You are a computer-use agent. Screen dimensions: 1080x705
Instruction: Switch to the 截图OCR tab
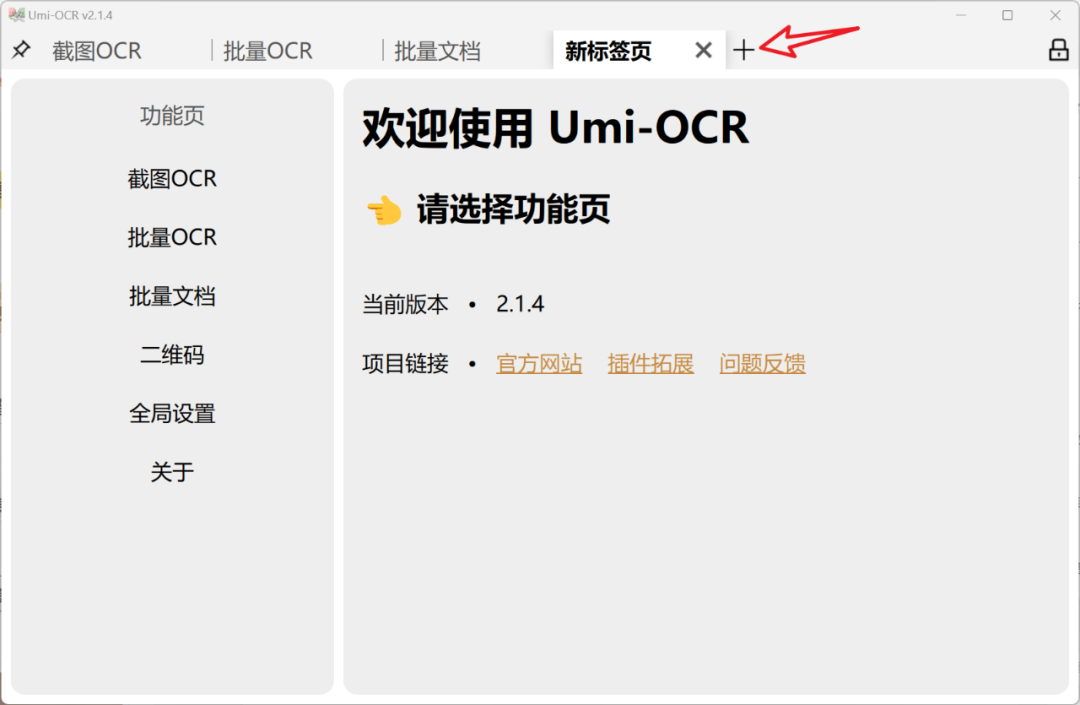[97, 50]
